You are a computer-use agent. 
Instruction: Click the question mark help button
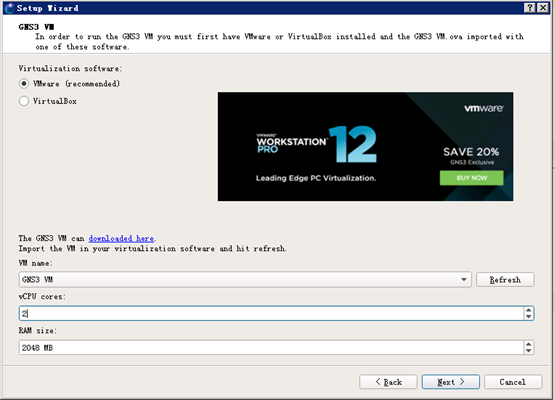point(529,8)
